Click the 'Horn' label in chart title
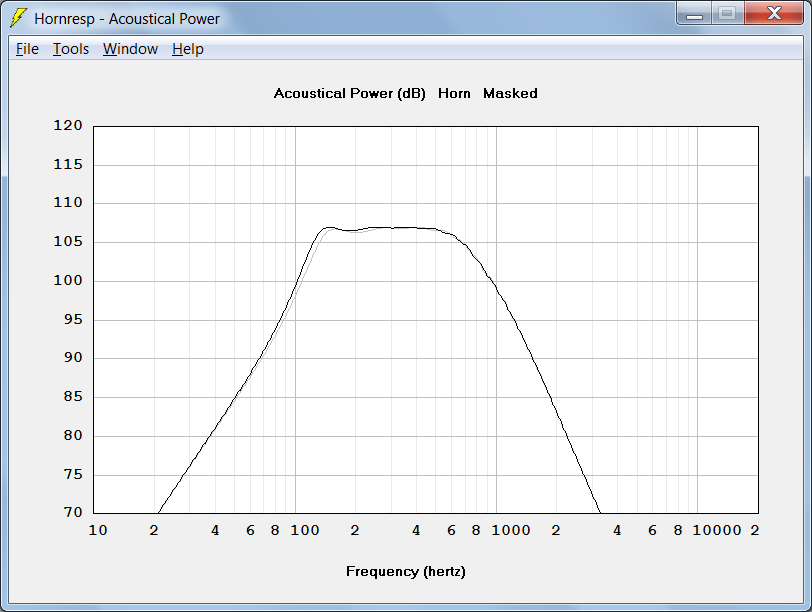 coord(454,94)
